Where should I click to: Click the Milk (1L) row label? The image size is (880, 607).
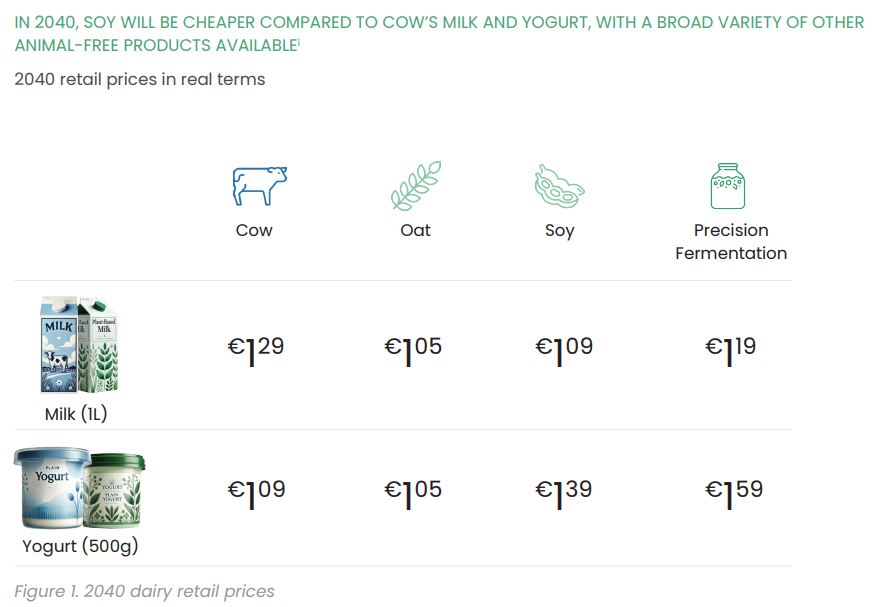[x=76, y=414]
